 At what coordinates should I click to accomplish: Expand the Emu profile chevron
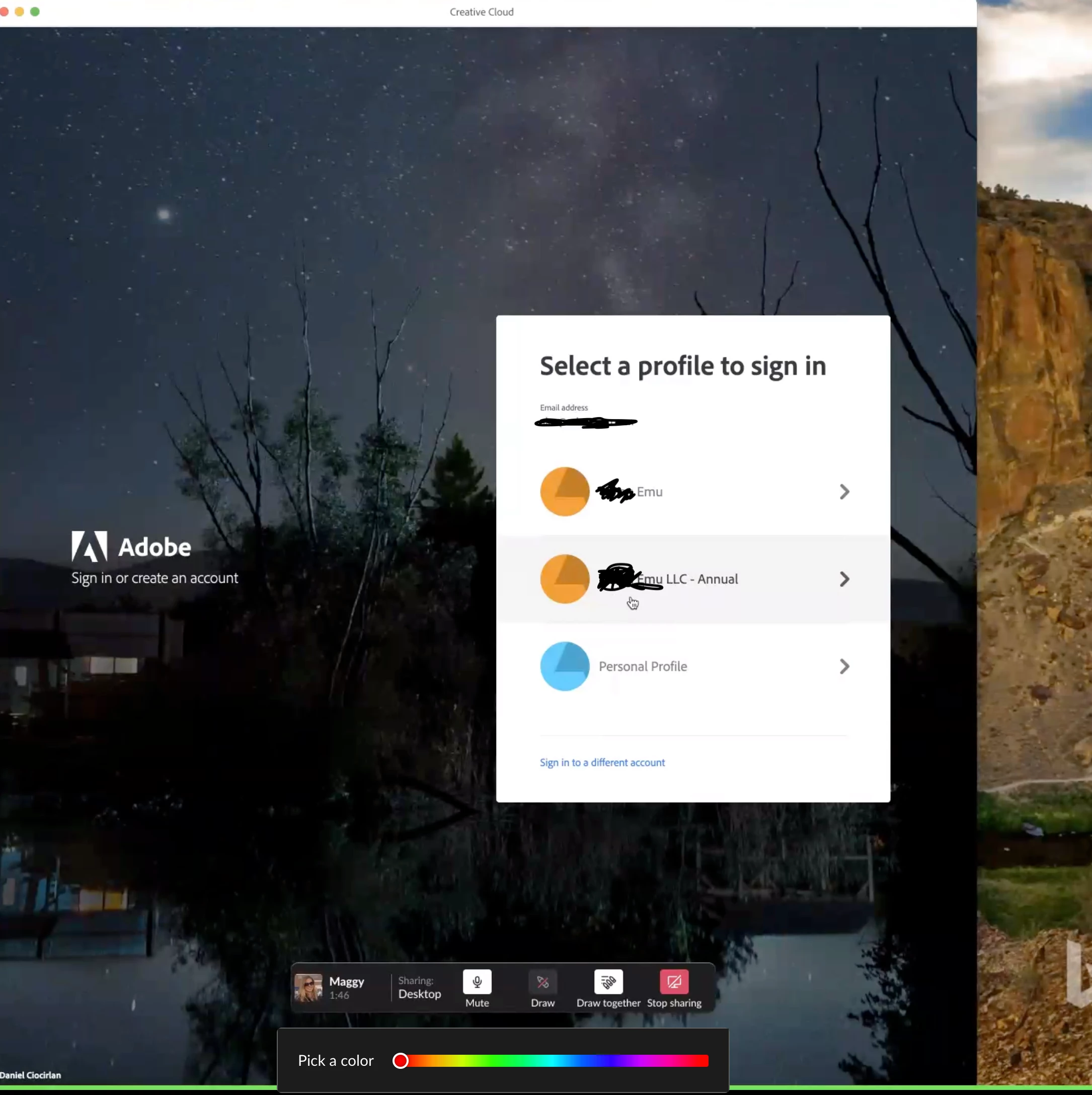[x=844, y=491]
